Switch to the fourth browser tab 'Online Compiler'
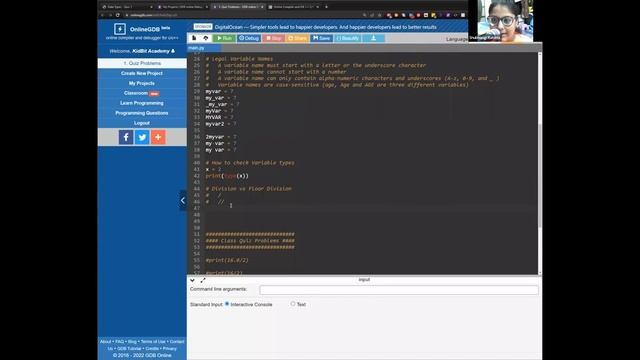 [x=294, y=7]
